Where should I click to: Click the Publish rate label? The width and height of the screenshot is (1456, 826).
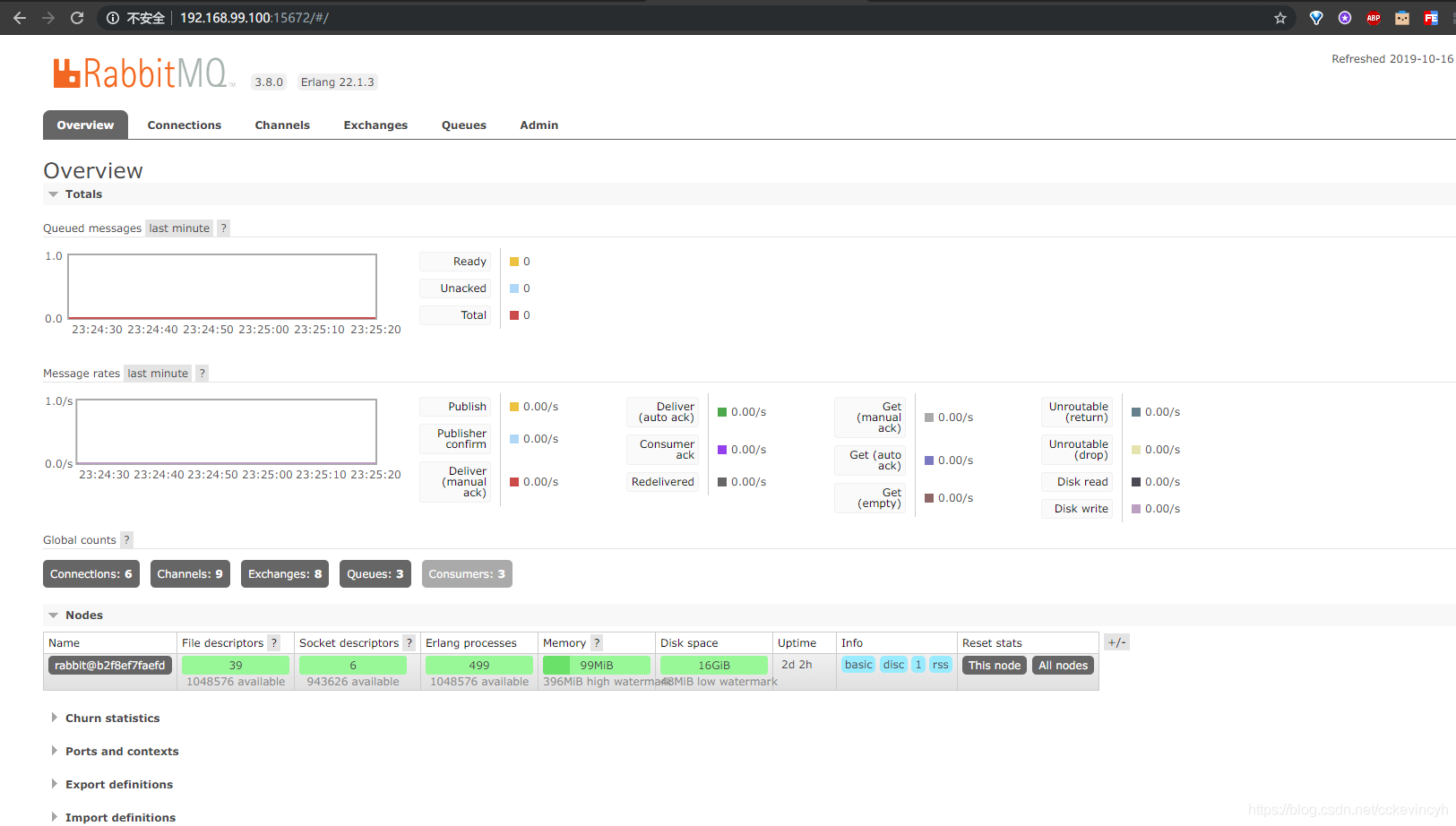455,407
